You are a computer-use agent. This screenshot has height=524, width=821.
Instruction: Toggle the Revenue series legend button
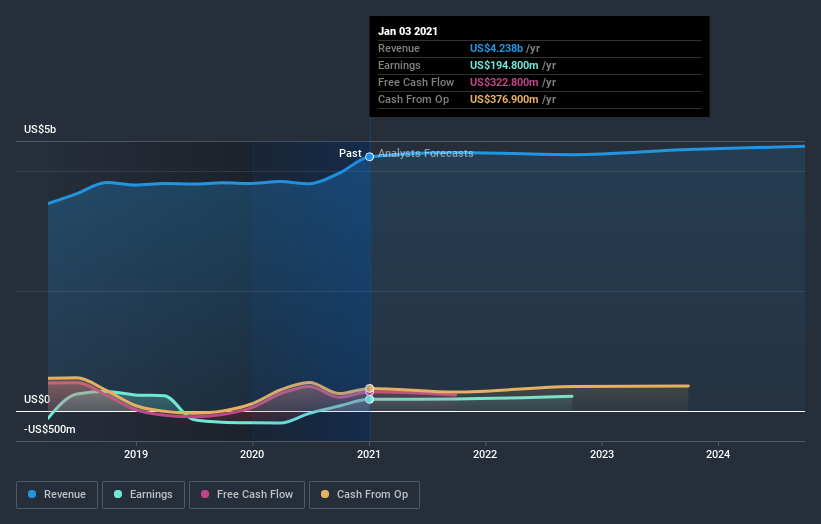57,495
